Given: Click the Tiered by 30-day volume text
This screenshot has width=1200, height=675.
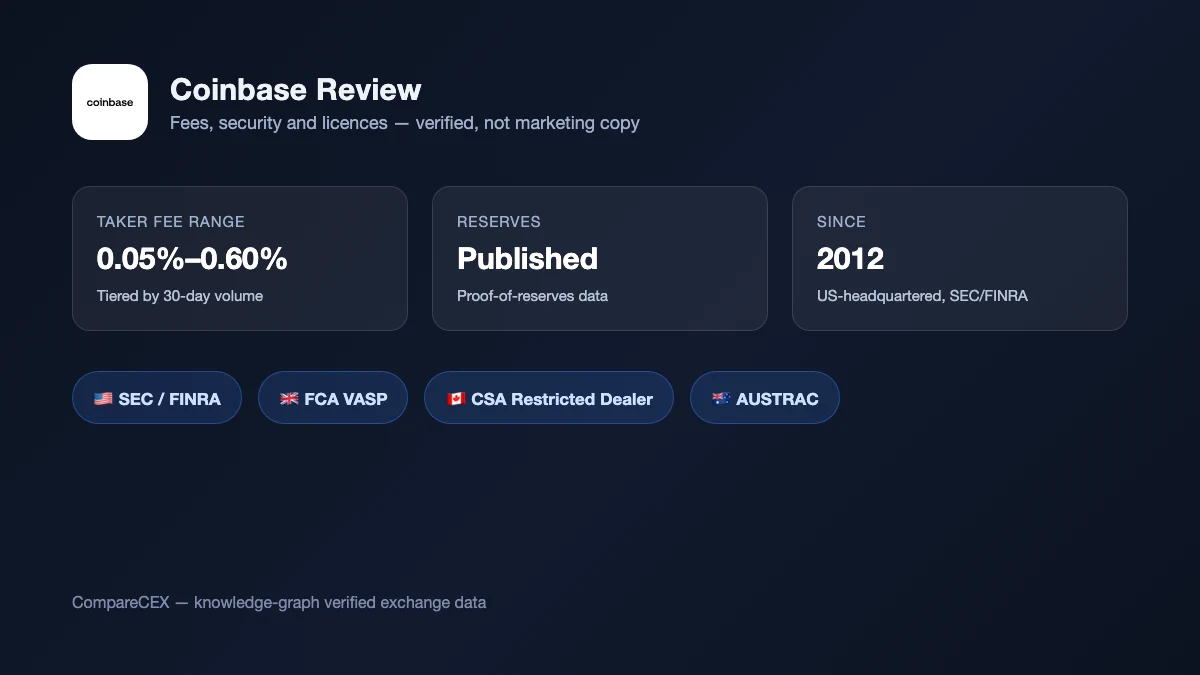Looking at the screenshot, I should coord(180,296).
